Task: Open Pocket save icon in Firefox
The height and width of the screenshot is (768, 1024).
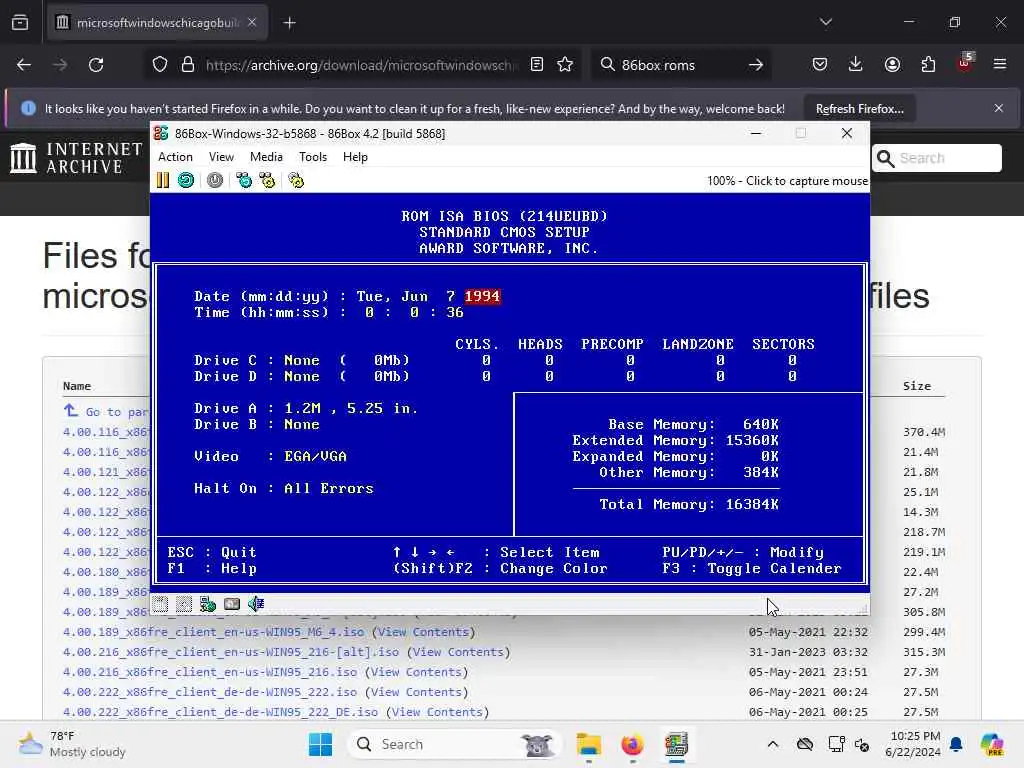Action: point(820,64)
